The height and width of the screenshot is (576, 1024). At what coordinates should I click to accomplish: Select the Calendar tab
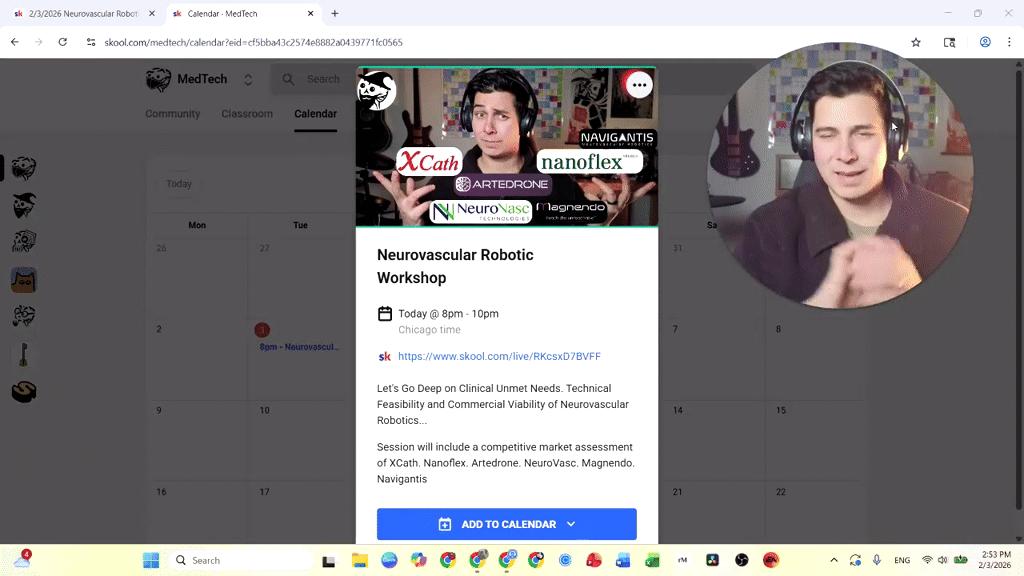[315, 114]
